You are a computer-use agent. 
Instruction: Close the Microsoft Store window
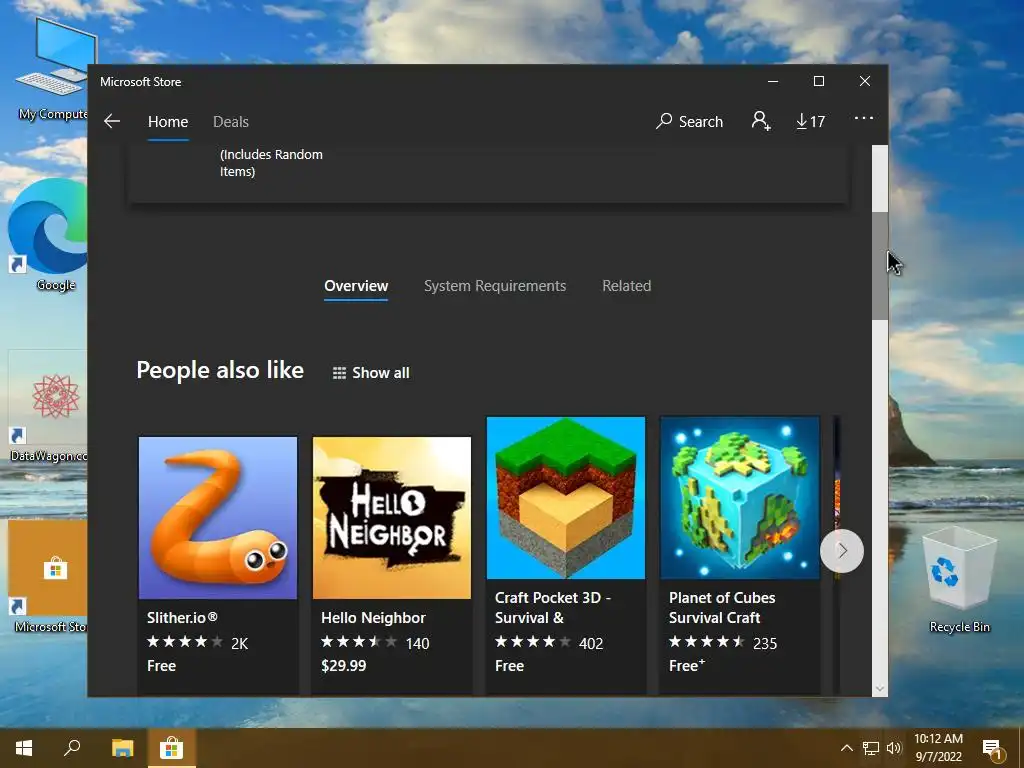(x=865, y=81)
